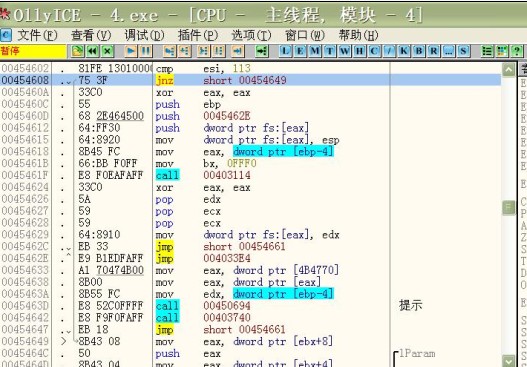Screen dimensions: 527x367
Task: Click mov dword ptr fs:[eax], esp instruction
Action: [248, 140]
